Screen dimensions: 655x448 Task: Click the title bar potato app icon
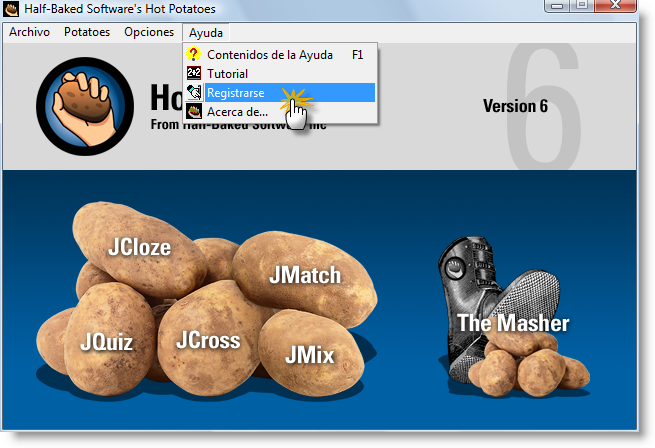coord(11,9)
